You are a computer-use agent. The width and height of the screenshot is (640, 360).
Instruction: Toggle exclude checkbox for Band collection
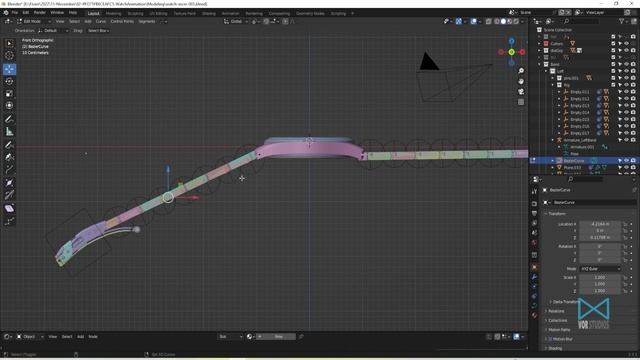pyautogui.click(x=613, y=64)
